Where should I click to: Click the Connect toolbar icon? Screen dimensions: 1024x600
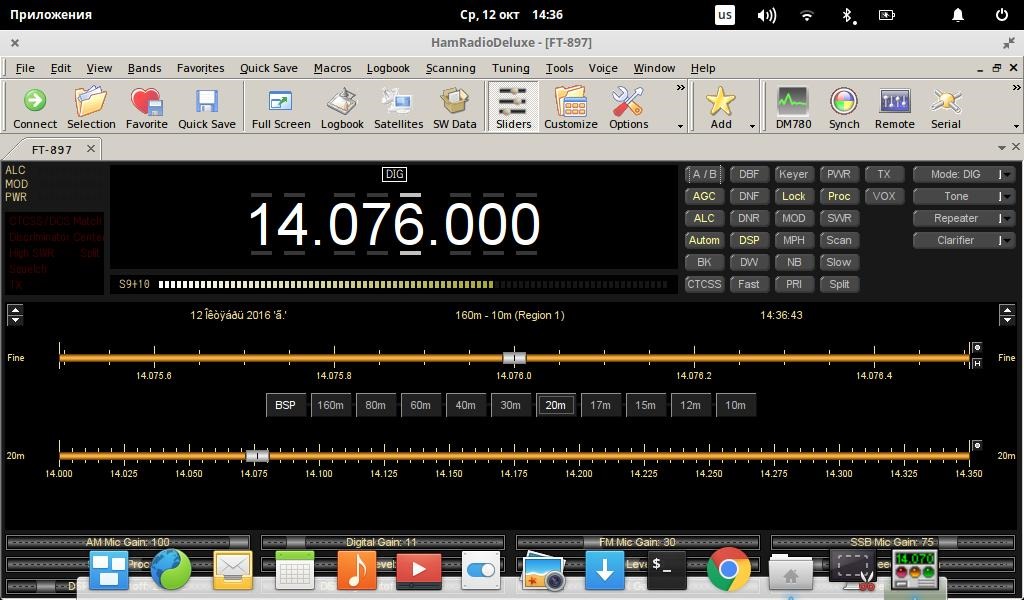pos(35,107)
